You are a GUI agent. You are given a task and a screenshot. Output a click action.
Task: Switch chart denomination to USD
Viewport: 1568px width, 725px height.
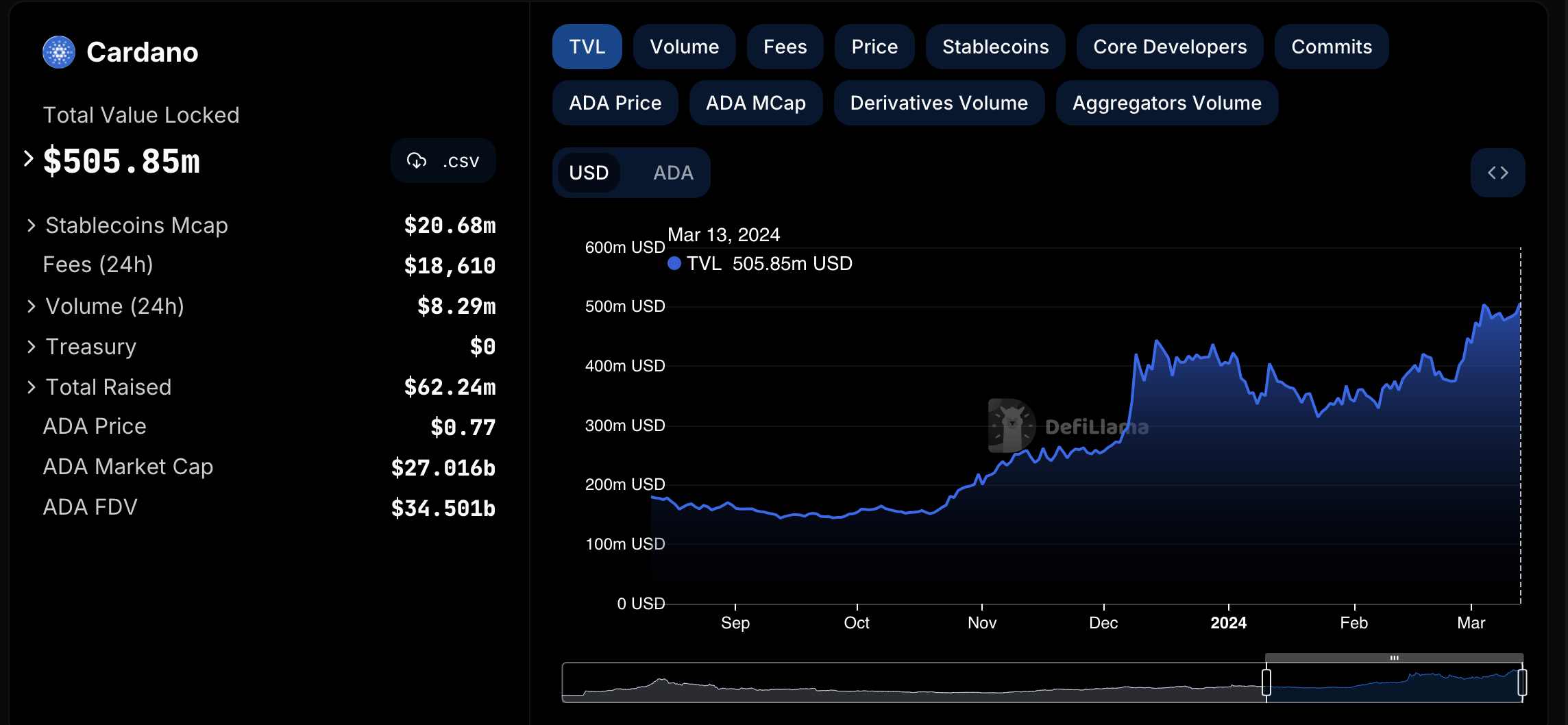589,173
